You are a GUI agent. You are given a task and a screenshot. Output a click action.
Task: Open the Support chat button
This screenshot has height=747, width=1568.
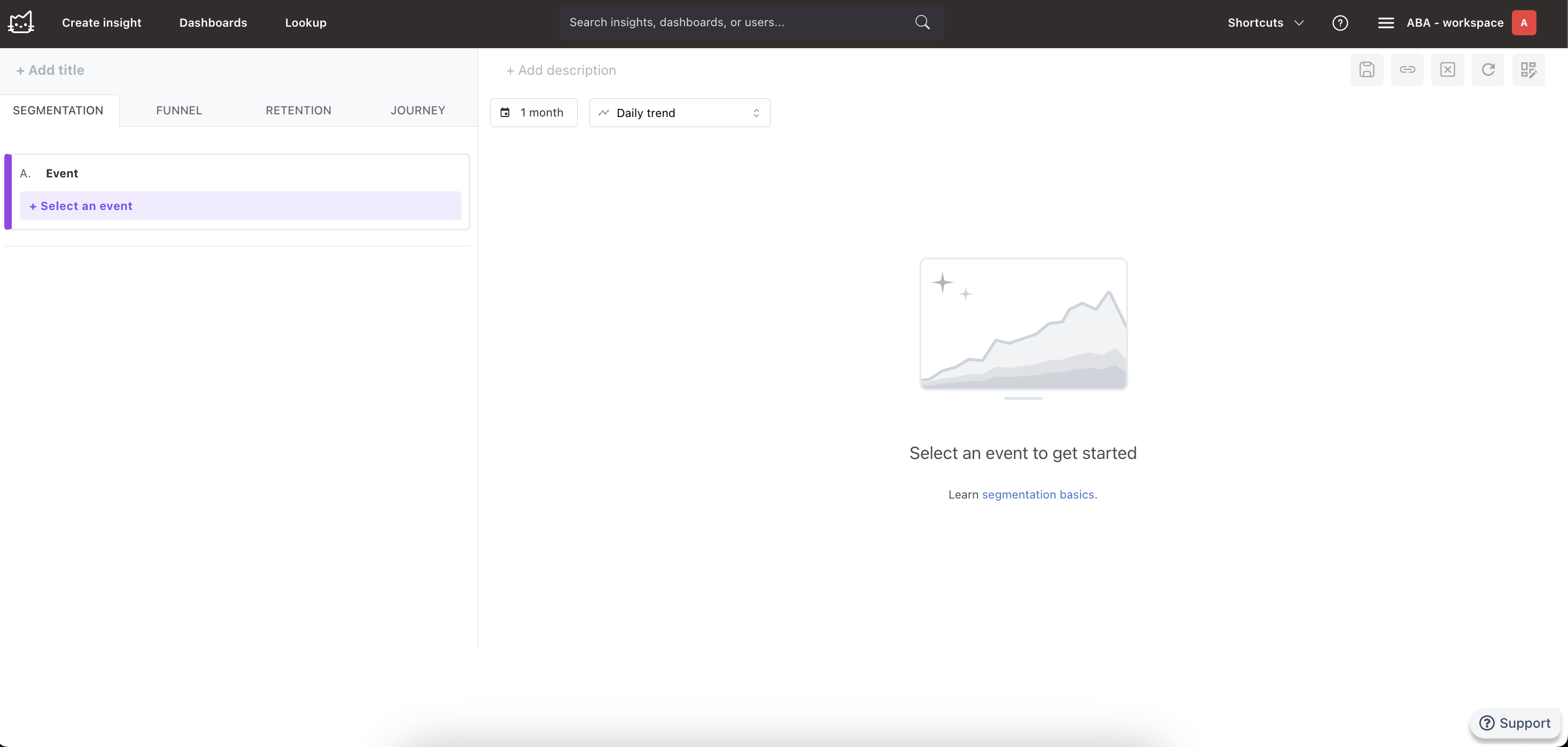click(x=1515, y=722)
